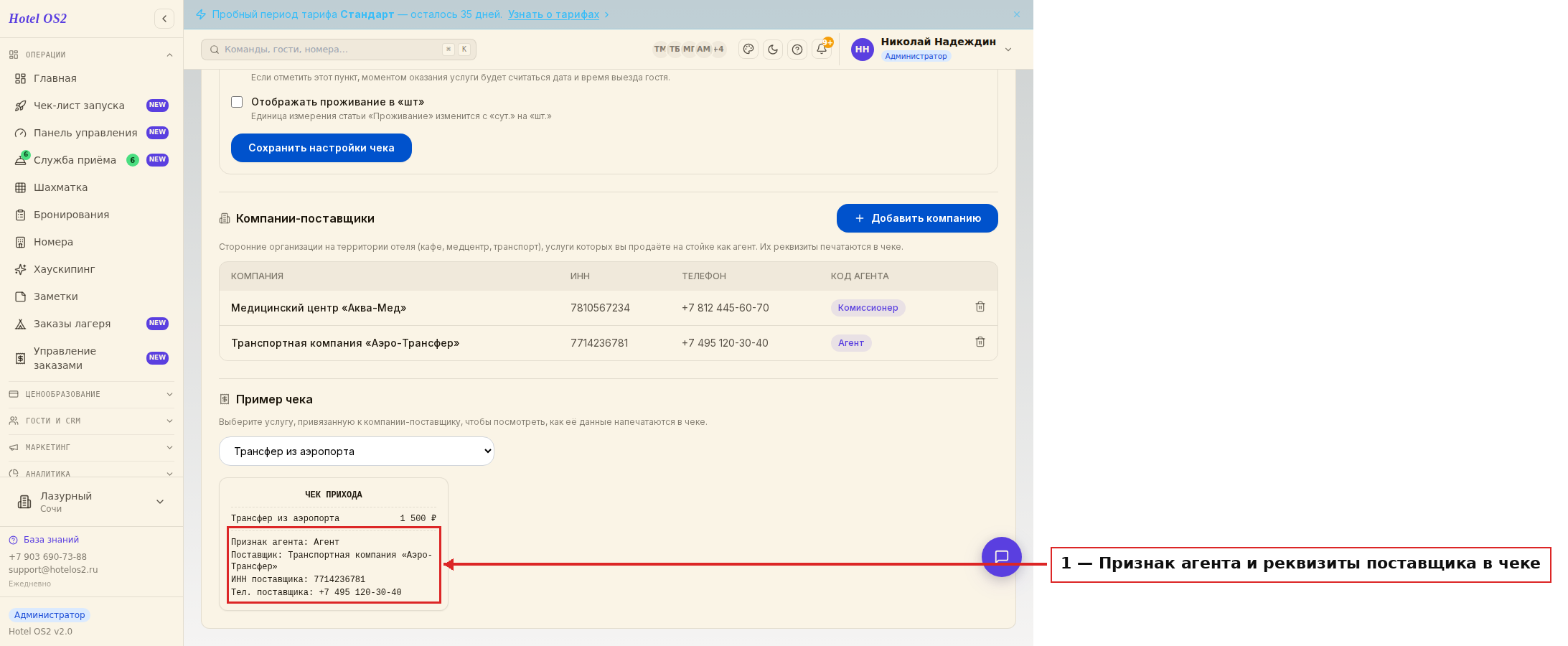The width and height of the screenshot is (1568, 646).
Task: Enable «Отображать проживание в «шт»» checkbox
Action: coord(237,102)
